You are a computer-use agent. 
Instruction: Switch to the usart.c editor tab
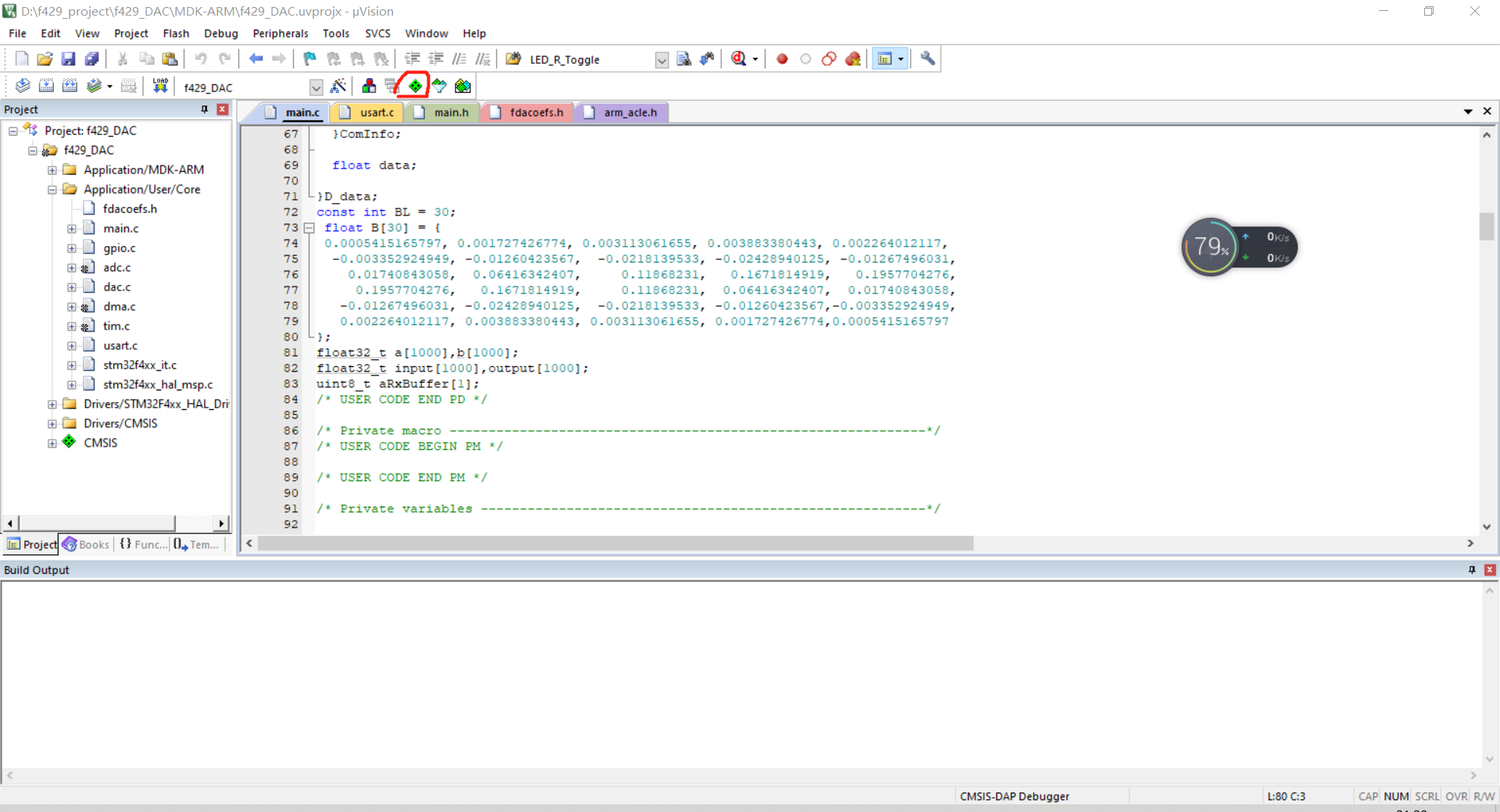coord(367,112)
